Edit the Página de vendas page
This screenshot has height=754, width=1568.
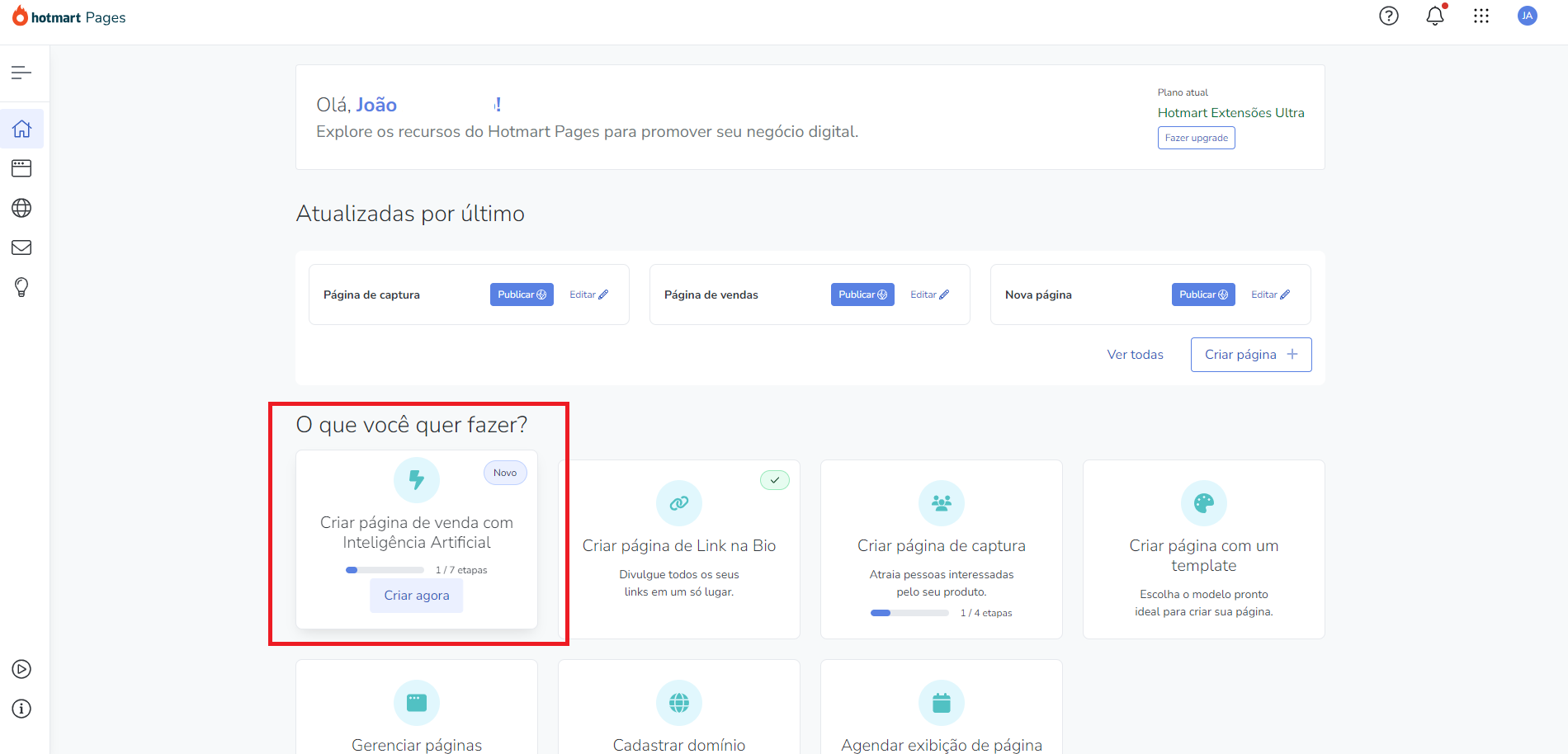click(929, 295)
